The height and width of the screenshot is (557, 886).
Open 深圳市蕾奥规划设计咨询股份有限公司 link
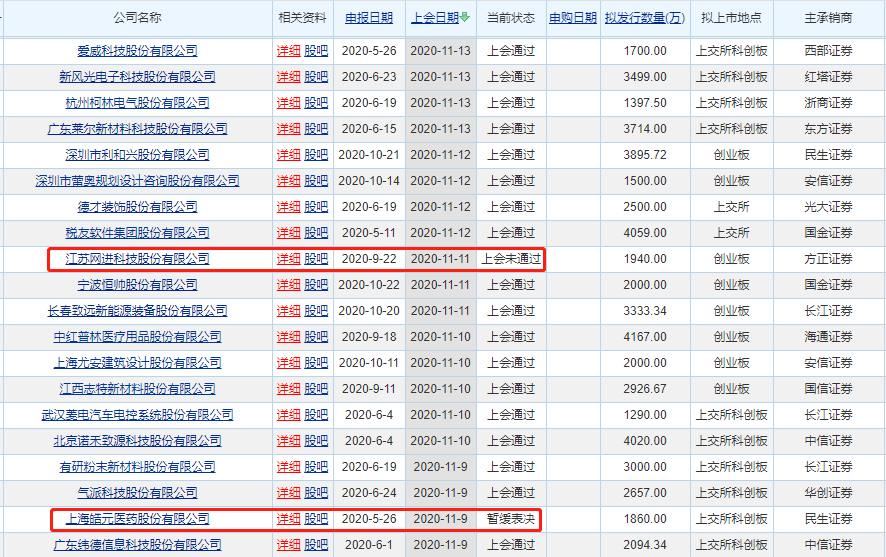(137, 181)
